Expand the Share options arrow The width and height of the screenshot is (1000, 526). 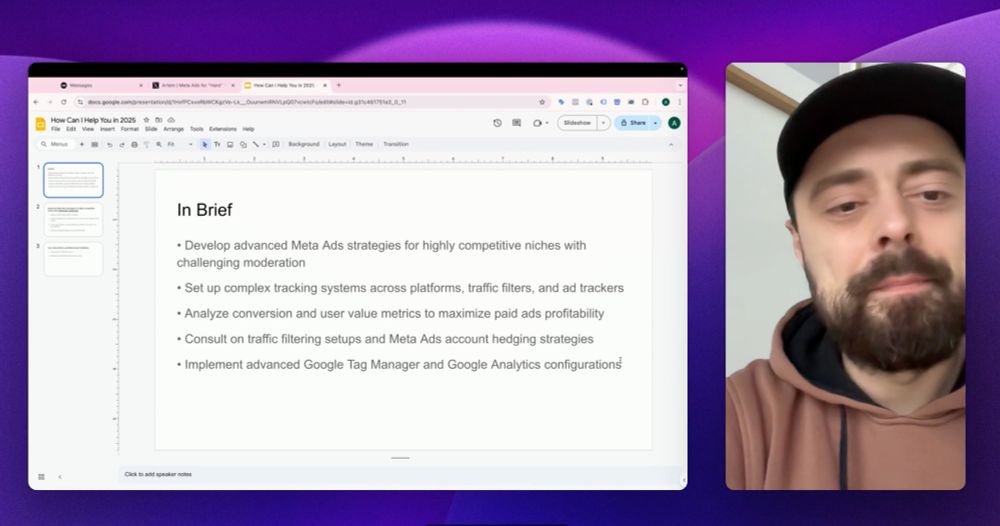point(655,123)
